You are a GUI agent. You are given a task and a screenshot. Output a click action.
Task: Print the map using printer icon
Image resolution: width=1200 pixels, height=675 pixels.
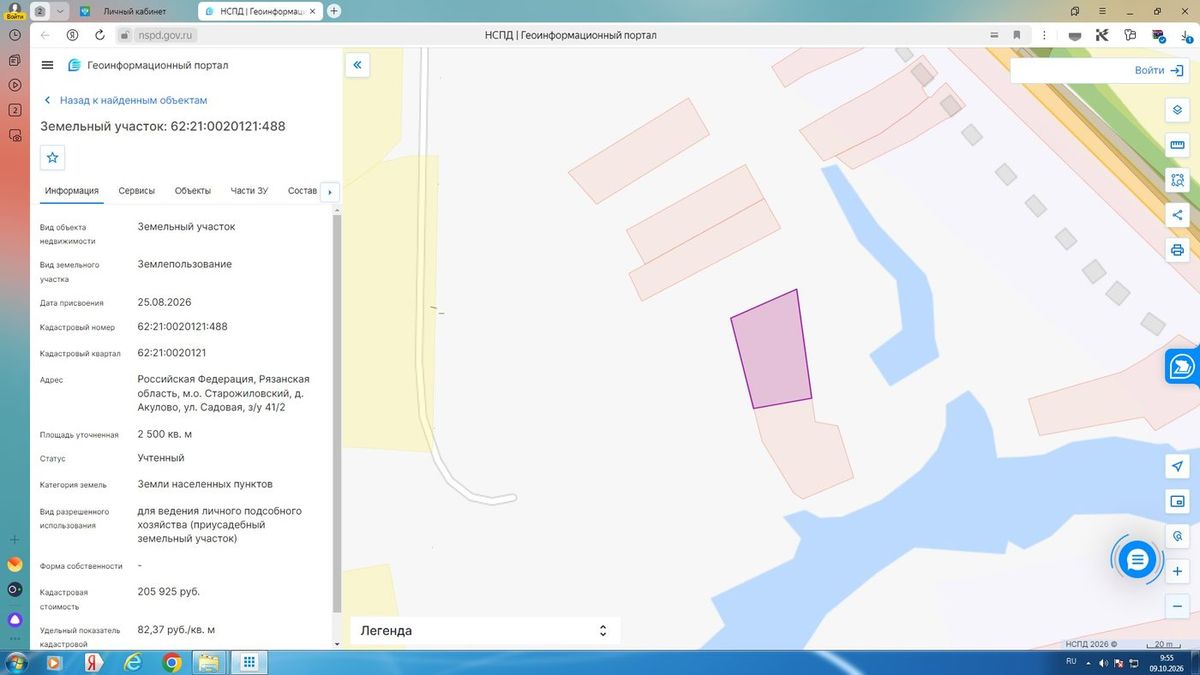pyautogui.click(x=1177, y=250)
